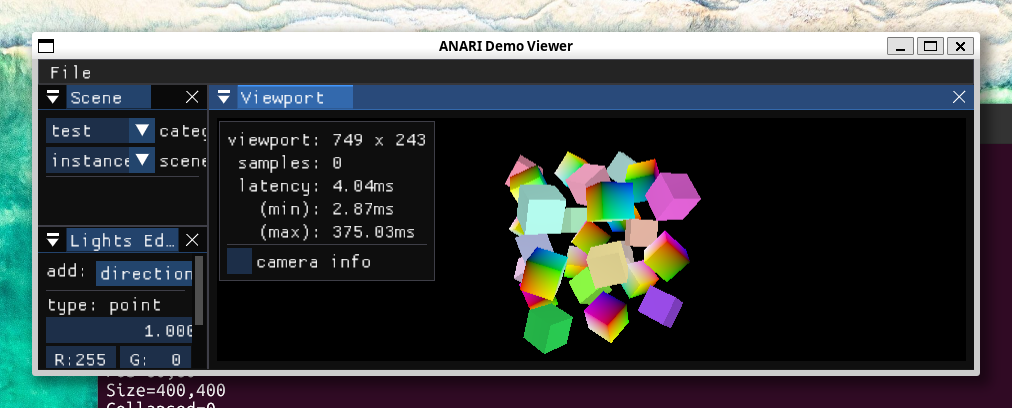The width and height of the screenshot is (1012, 408).
Task: Click the add directional light button
Action: click(144, 273)
